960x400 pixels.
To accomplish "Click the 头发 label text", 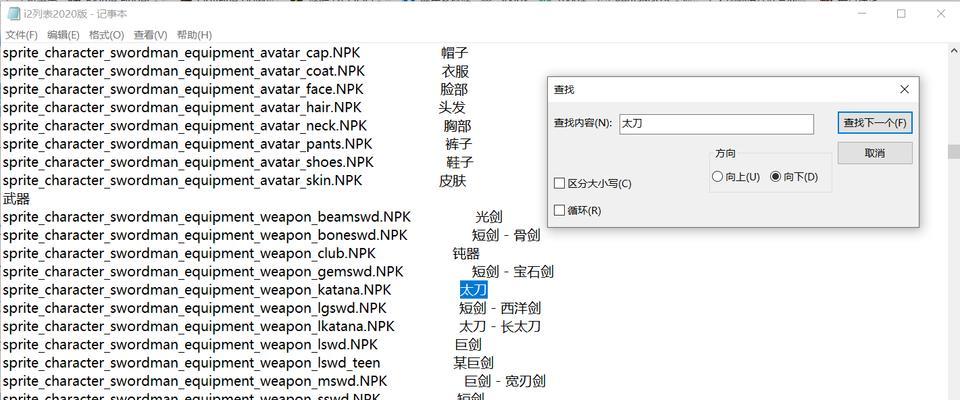I will click(x=452, y=108).
